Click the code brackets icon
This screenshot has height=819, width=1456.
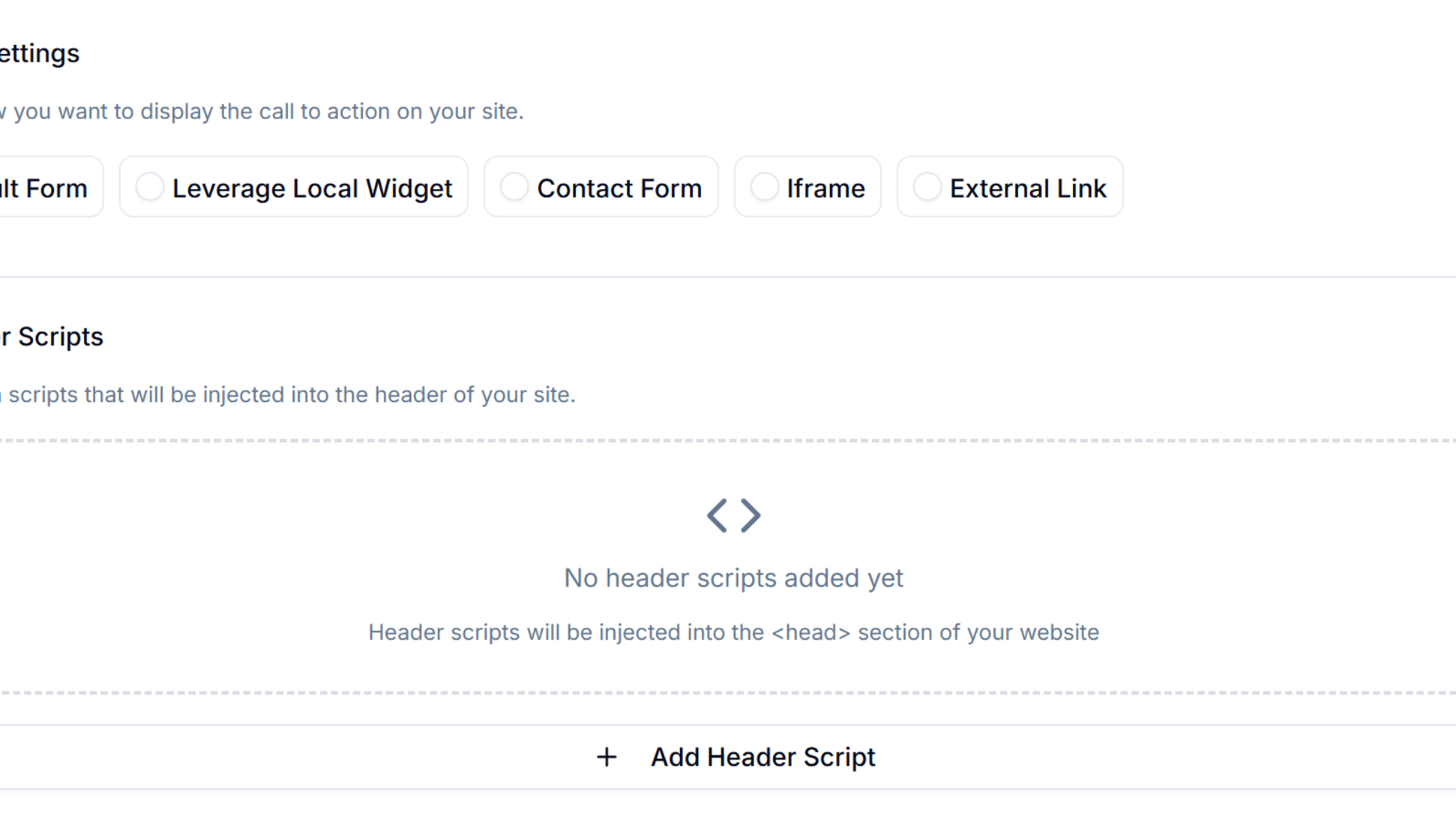pyautogui.click(x=733, y=515)
